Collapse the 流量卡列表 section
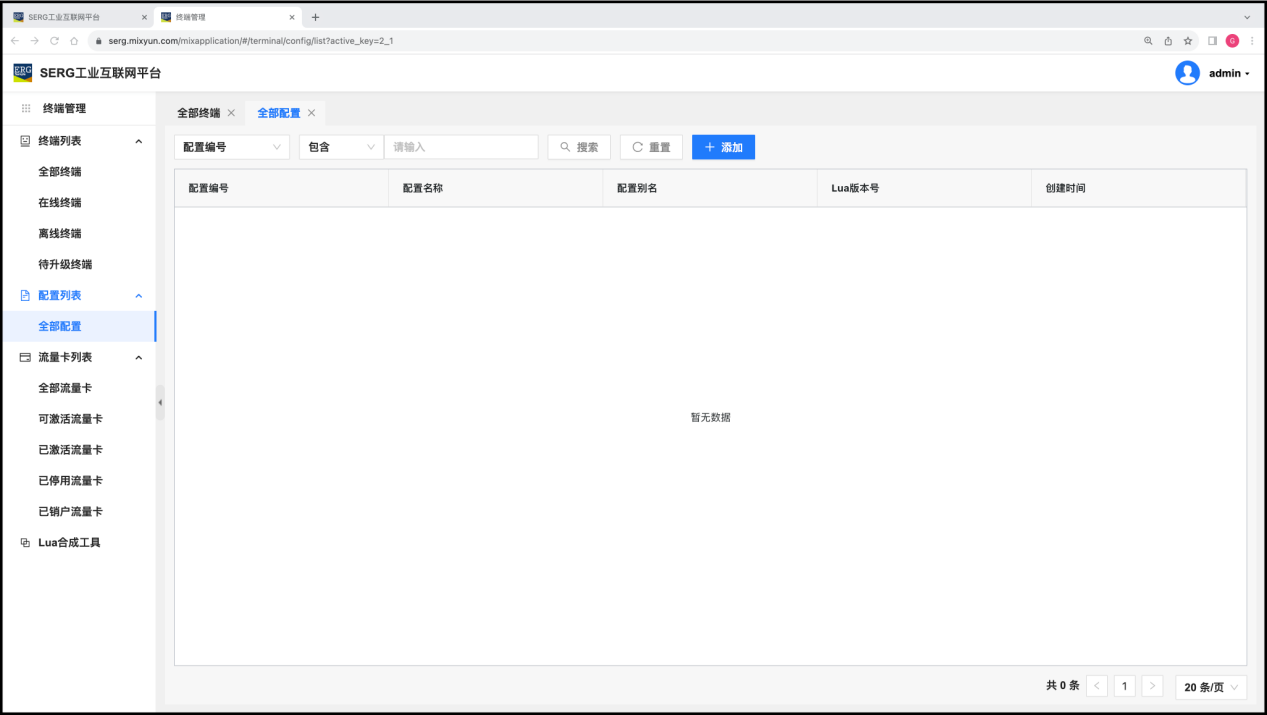This screenshot has width=1267, height=715. tap(138, 357)
